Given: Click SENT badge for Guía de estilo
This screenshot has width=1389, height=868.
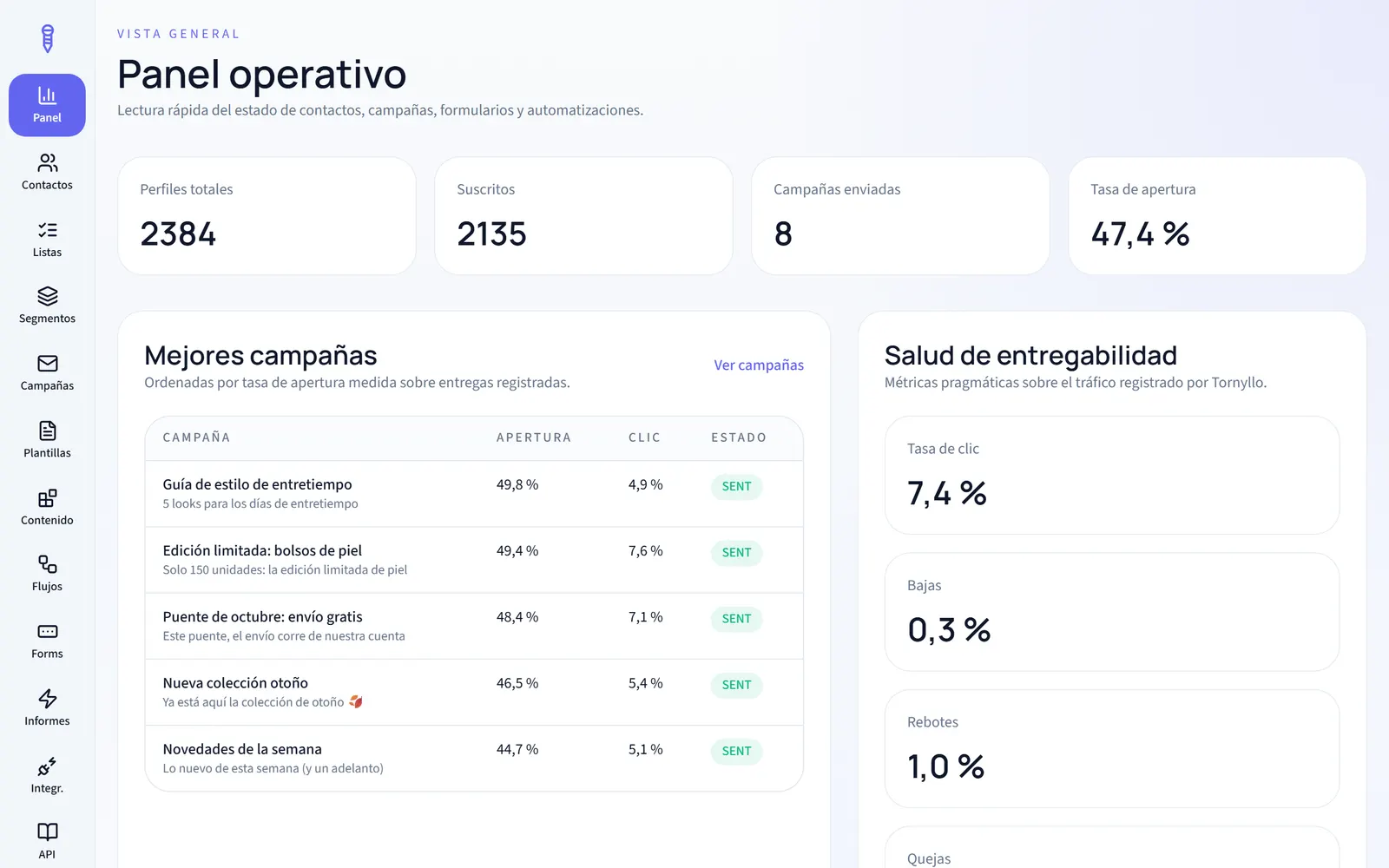Looking at the screenshot, I should [736, 486].
